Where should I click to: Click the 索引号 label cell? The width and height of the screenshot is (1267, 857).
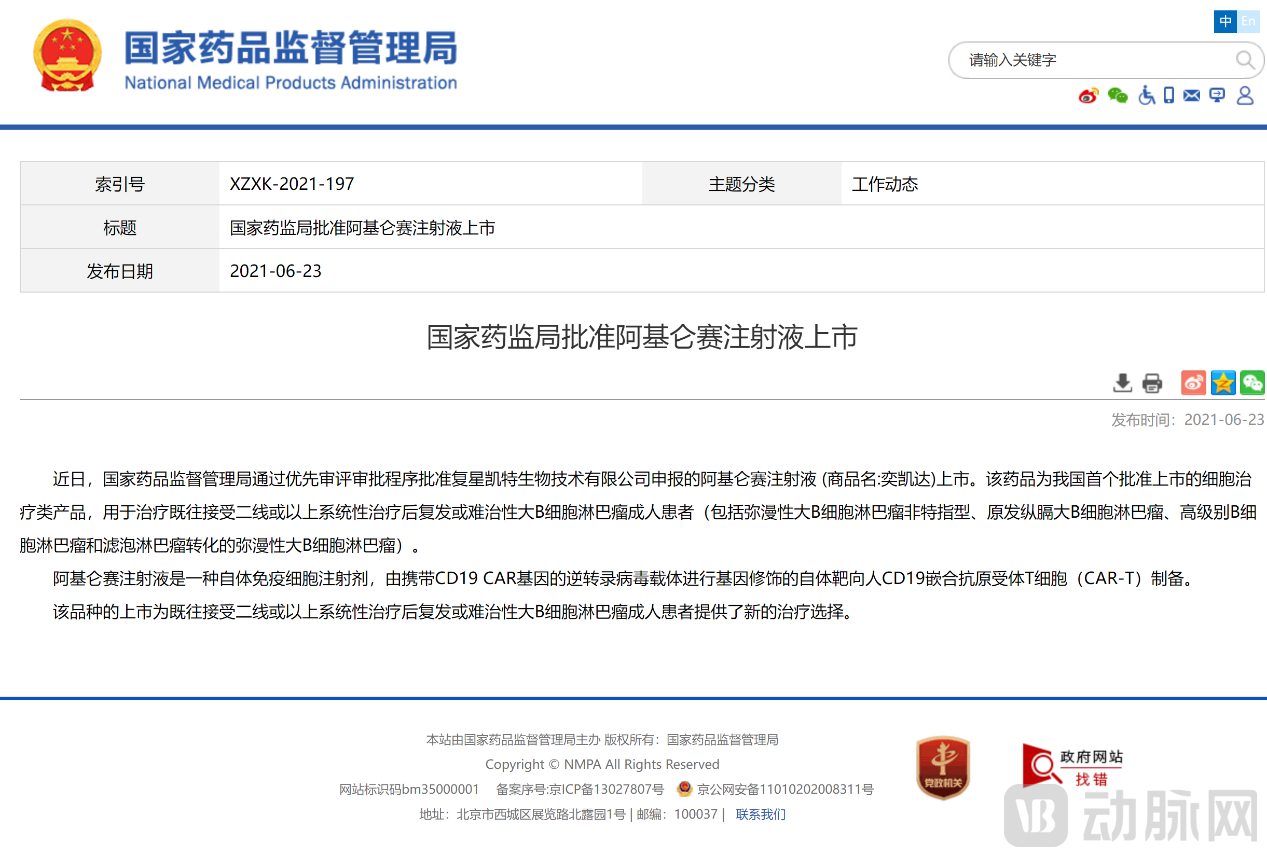click(120, 184)
